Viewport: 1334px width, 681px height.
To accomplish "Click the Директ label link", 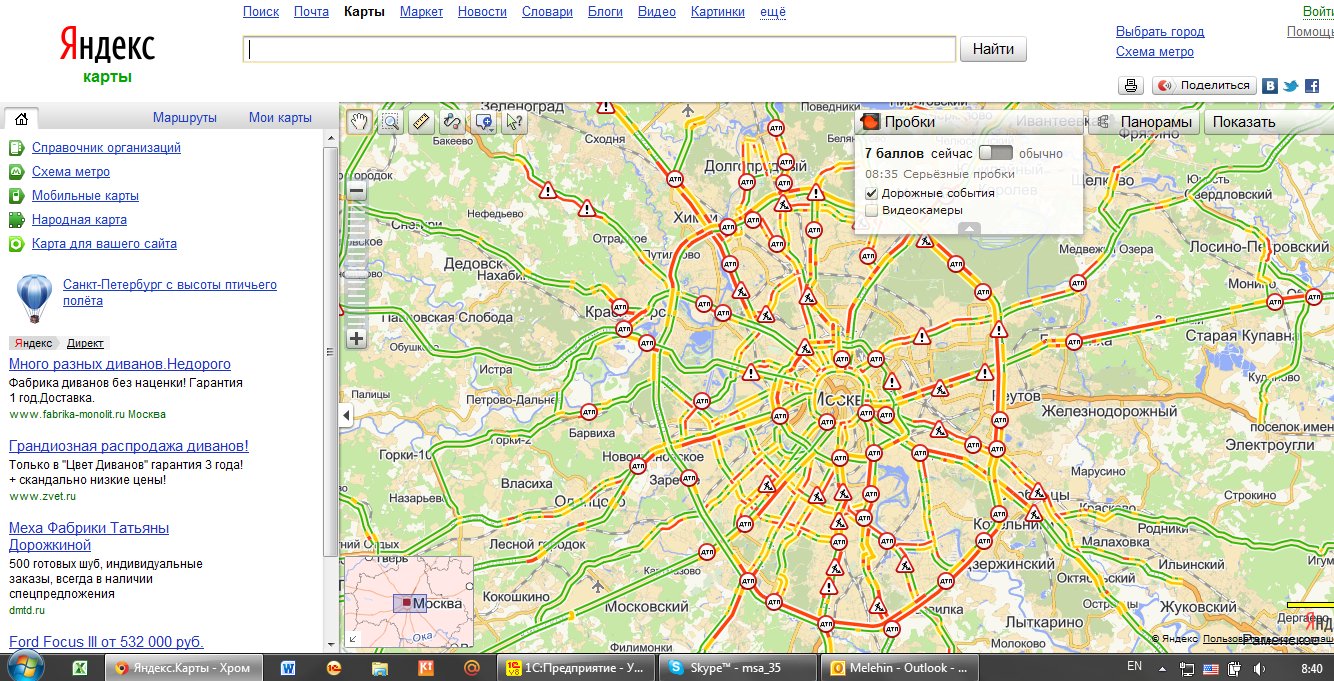I will click(x=85, y=343).
